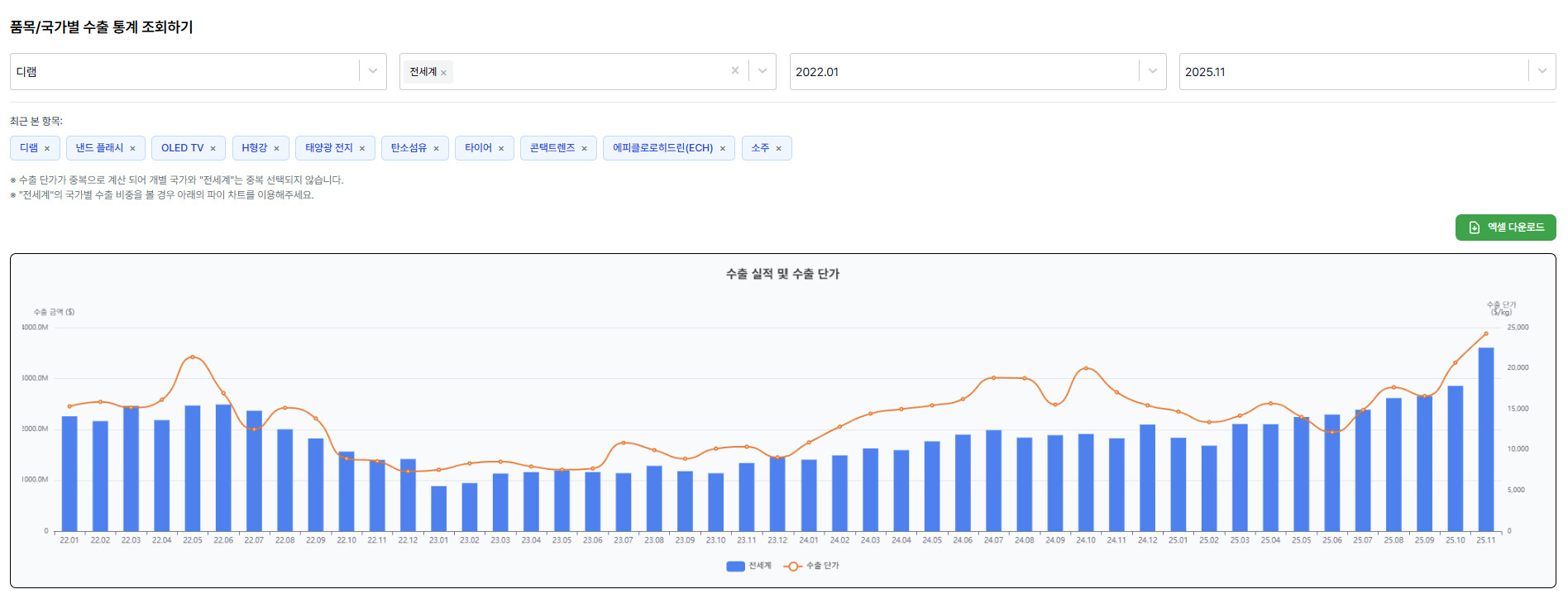The height and width of the screenshot is (594, 1568).
Task: Open the 디램 product dropdown
Action: pyautogui.click(x=373, y=71)
